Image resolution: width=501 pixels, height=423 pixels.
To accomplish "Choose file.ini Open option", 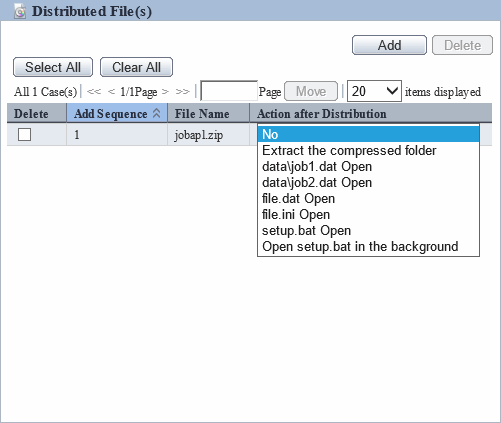I will (x=368, y=215).
